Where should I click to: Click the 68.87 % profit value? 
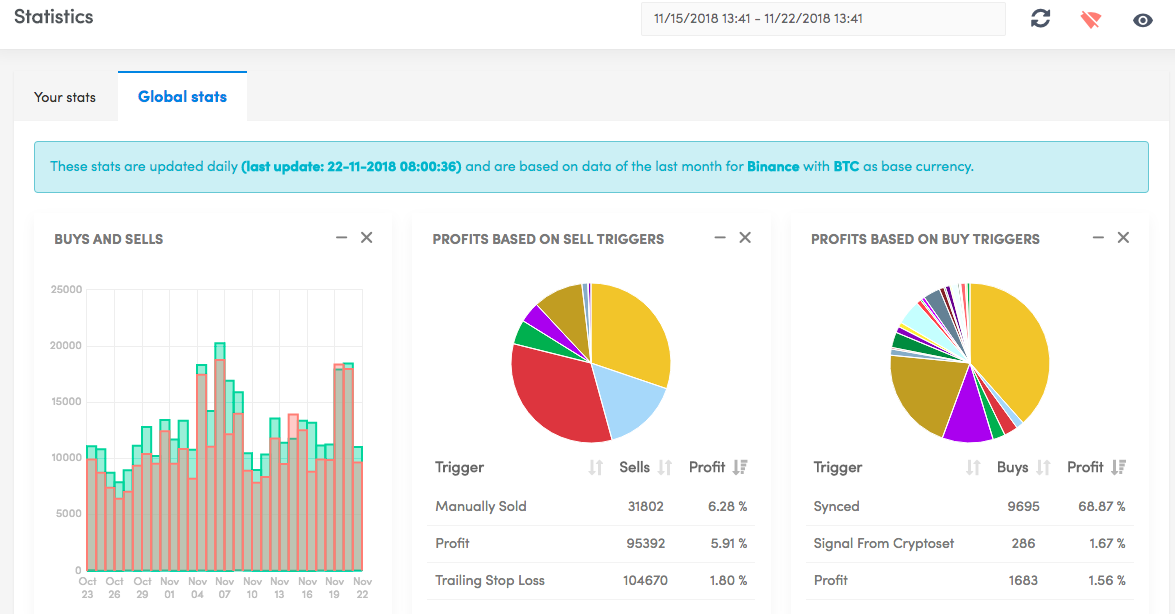point(1102,506)
